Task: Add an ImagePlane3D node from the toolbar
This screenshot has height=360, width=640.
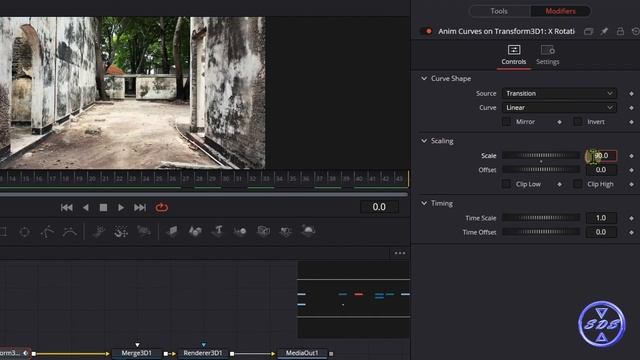Action: click(x=173, y=231)
